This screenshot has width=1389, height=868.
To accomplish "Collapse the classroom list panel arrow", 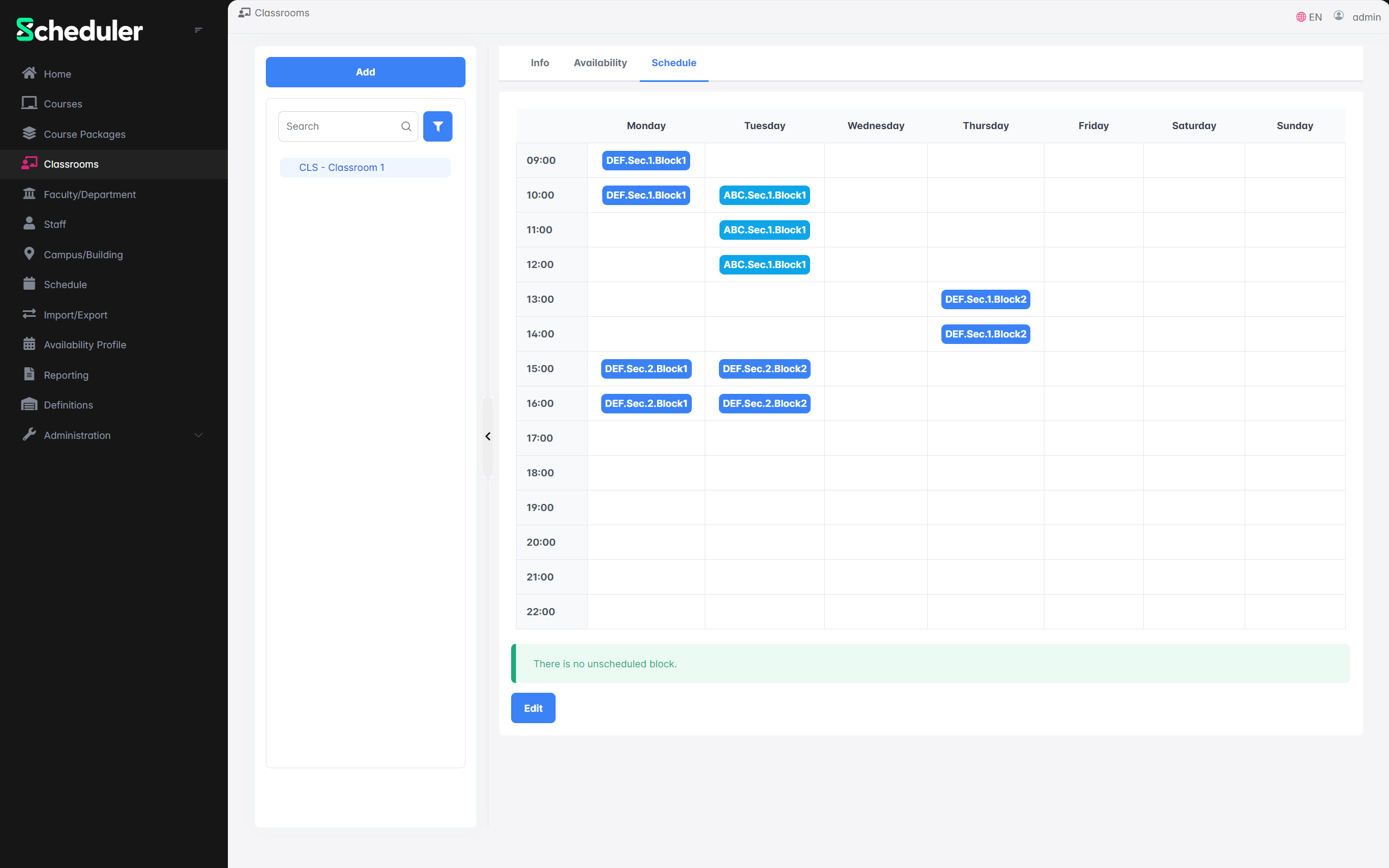I will 488,436.
